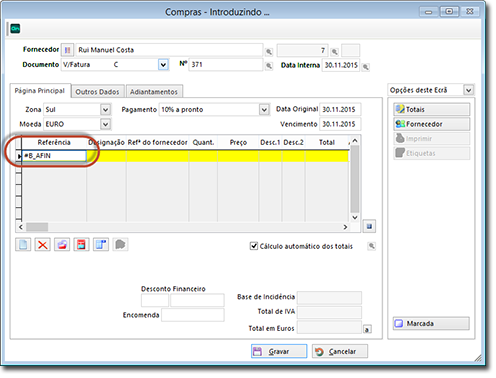Save with the Gravar button
The width and height of the screenshot is (496, 378).
[x=279, y=351]
